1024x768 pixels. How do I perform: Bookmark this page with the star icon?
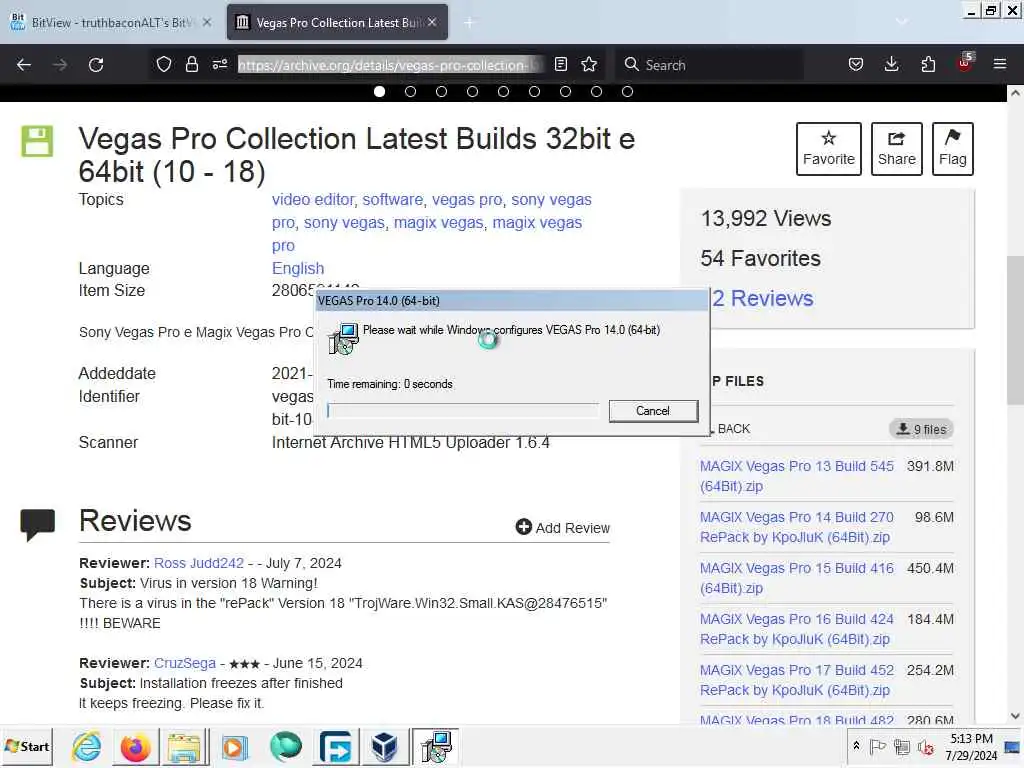[589, 65]
